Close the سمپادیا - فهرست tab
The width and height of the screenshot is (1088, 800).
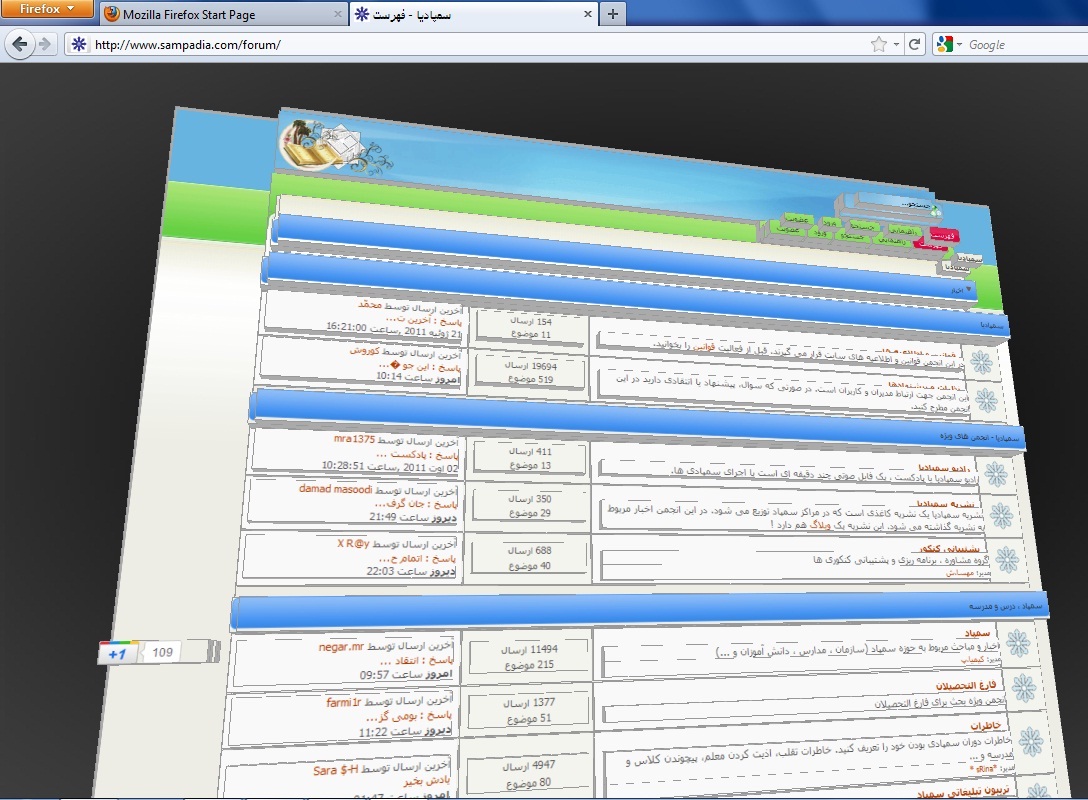click(x=587, y=14)
